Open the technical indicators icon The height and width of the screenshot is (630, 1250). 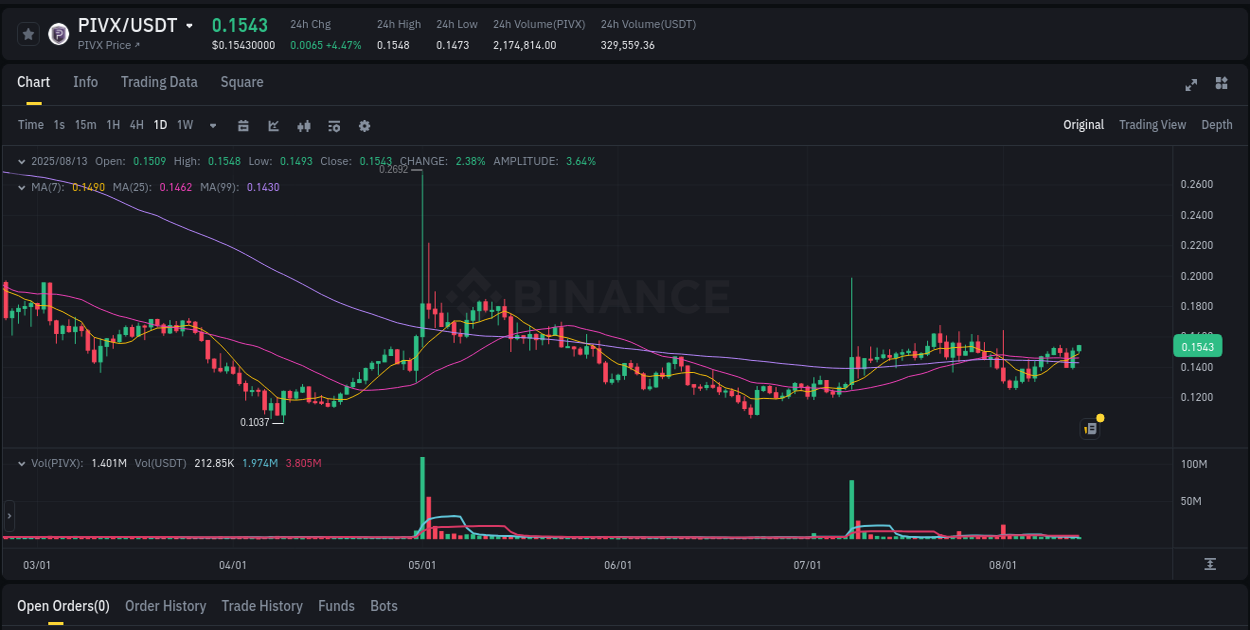click(333, 125)
